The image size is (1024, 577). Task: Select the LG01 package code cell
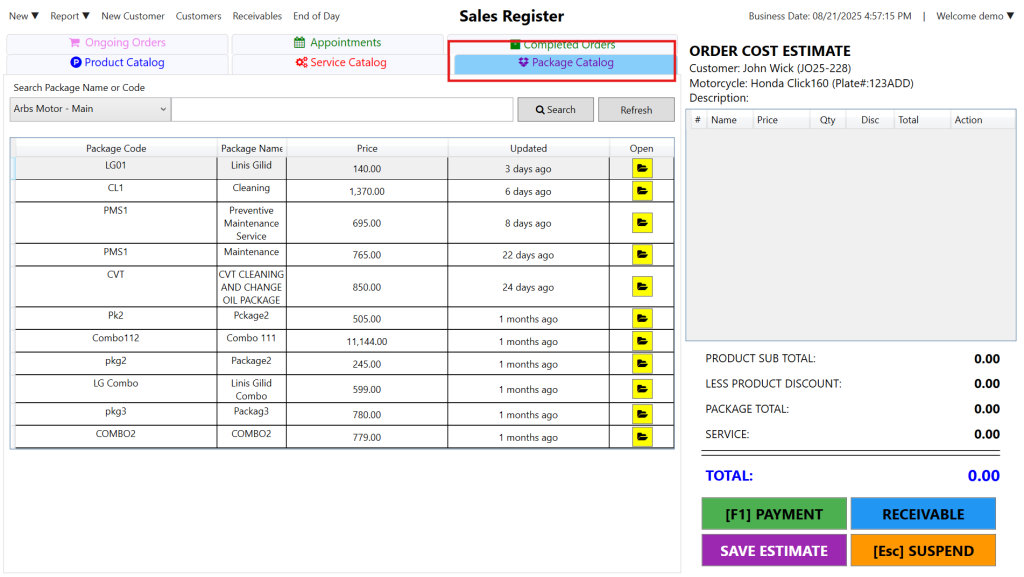[116, 168]
